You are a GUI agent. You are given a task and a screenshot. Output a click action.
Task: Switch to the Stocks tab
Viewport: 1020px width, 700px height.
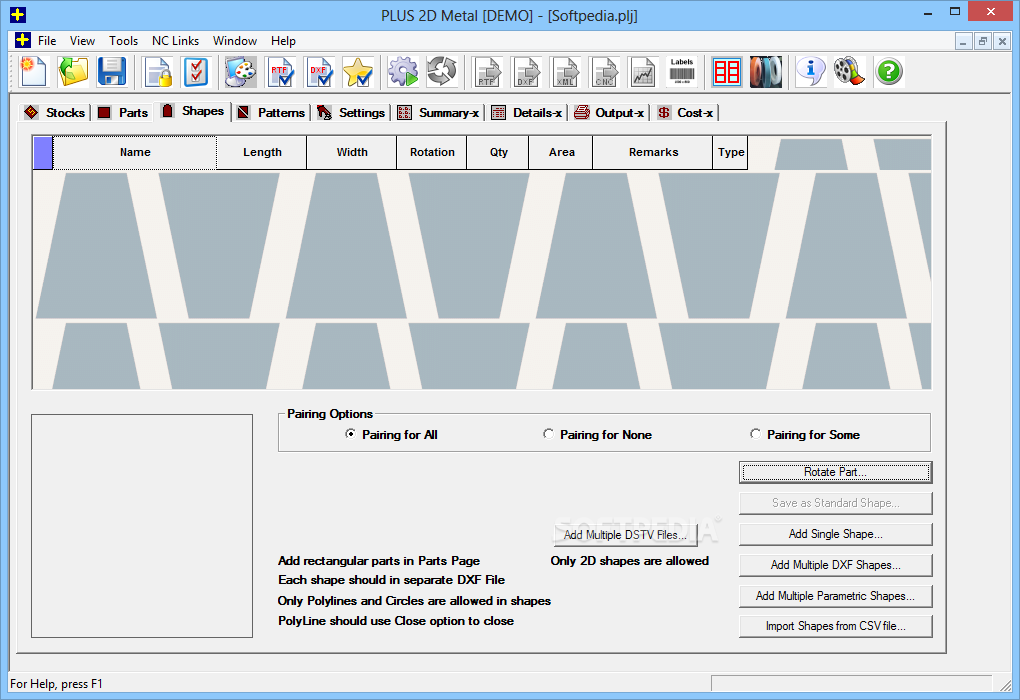(x=55, y=113)
